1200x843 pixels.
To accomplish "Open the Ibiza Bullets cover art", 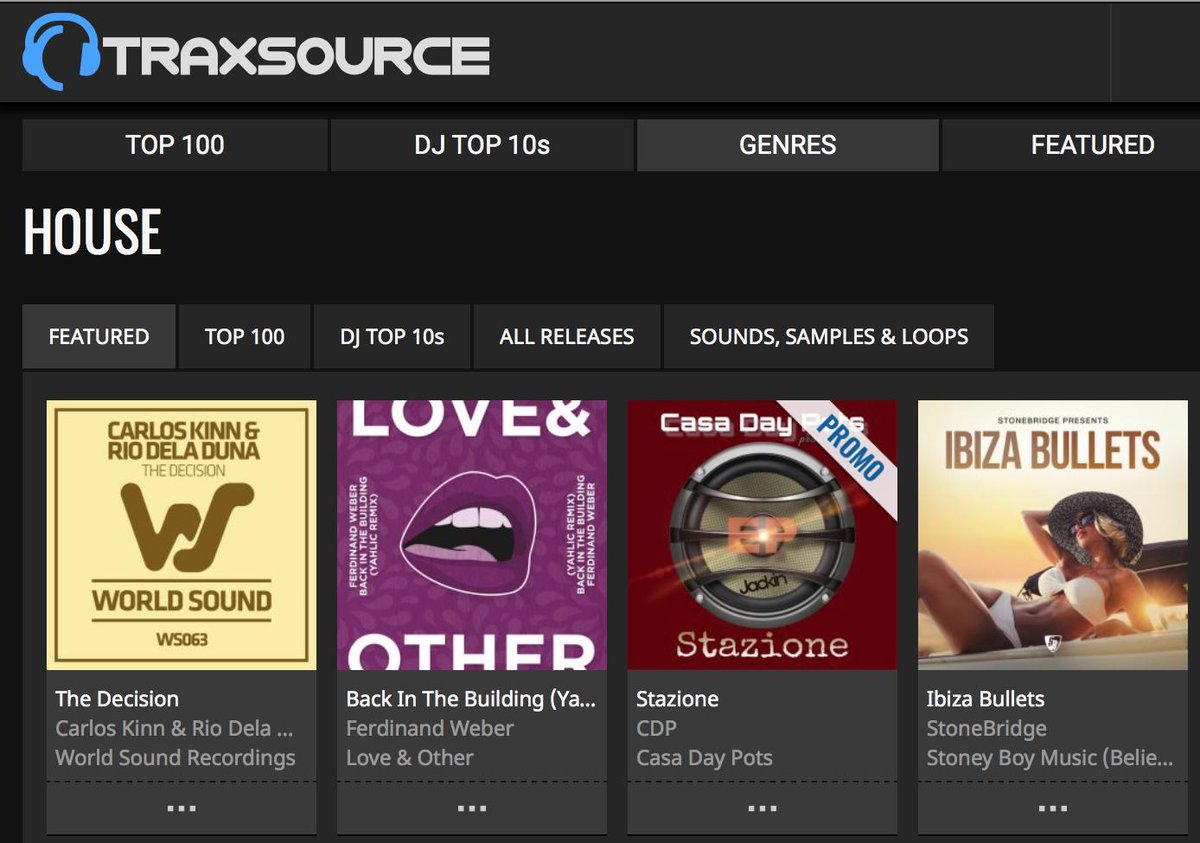I will tap(1053, 535).
